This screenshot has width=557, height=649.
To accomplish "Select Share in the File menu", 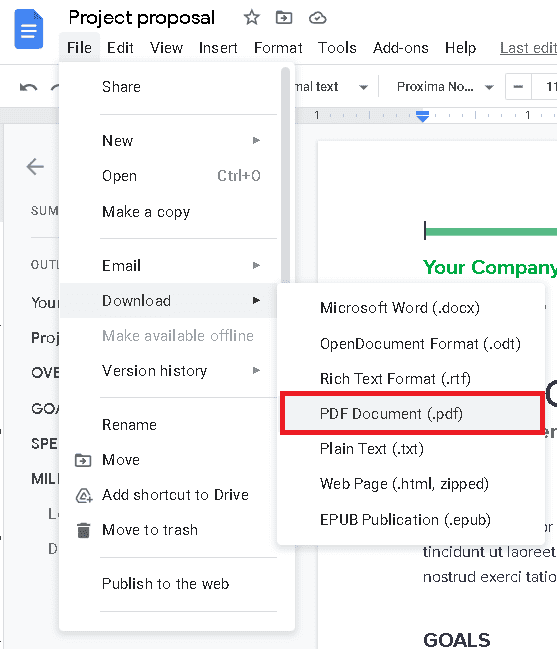I will coord(168,87).
